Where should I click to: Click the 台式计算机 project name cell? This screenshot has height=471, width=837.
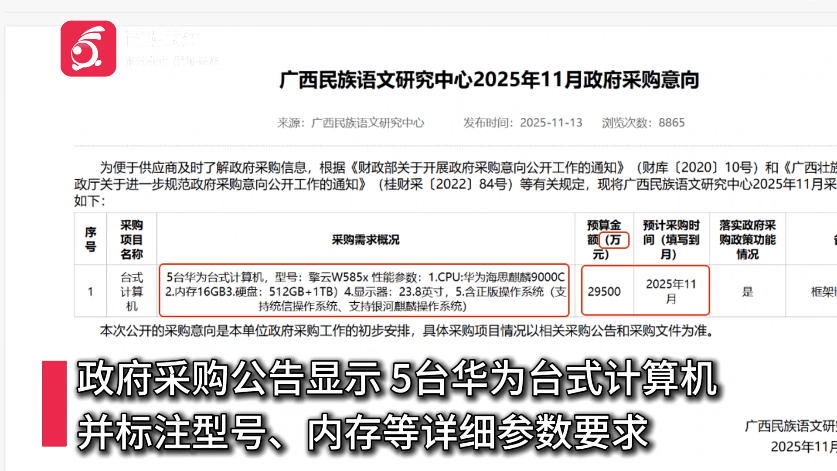pos(131,291)
